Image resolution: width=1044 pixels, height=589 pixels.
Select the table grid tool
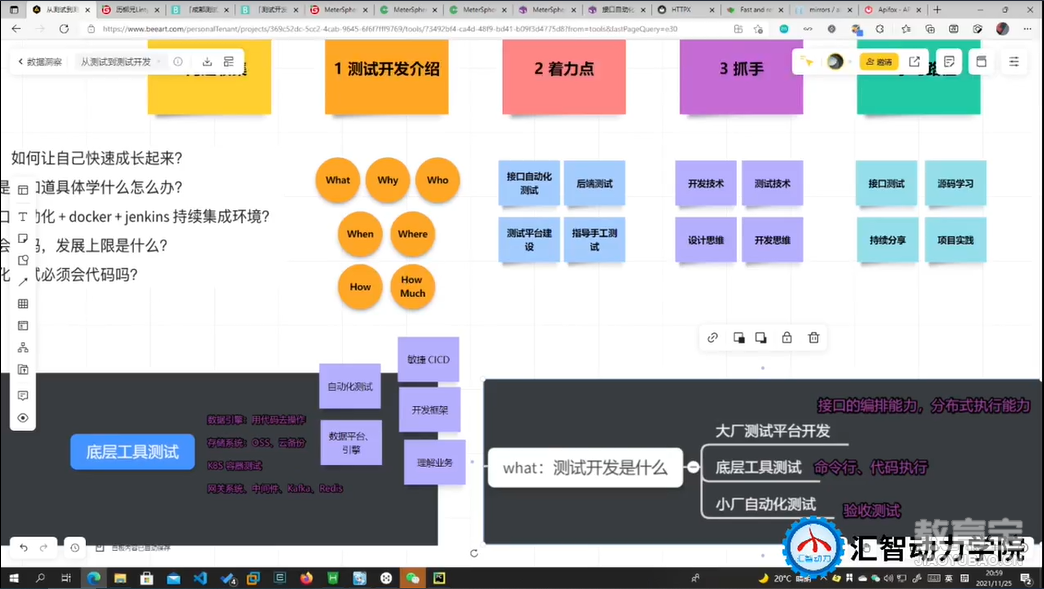23,303
